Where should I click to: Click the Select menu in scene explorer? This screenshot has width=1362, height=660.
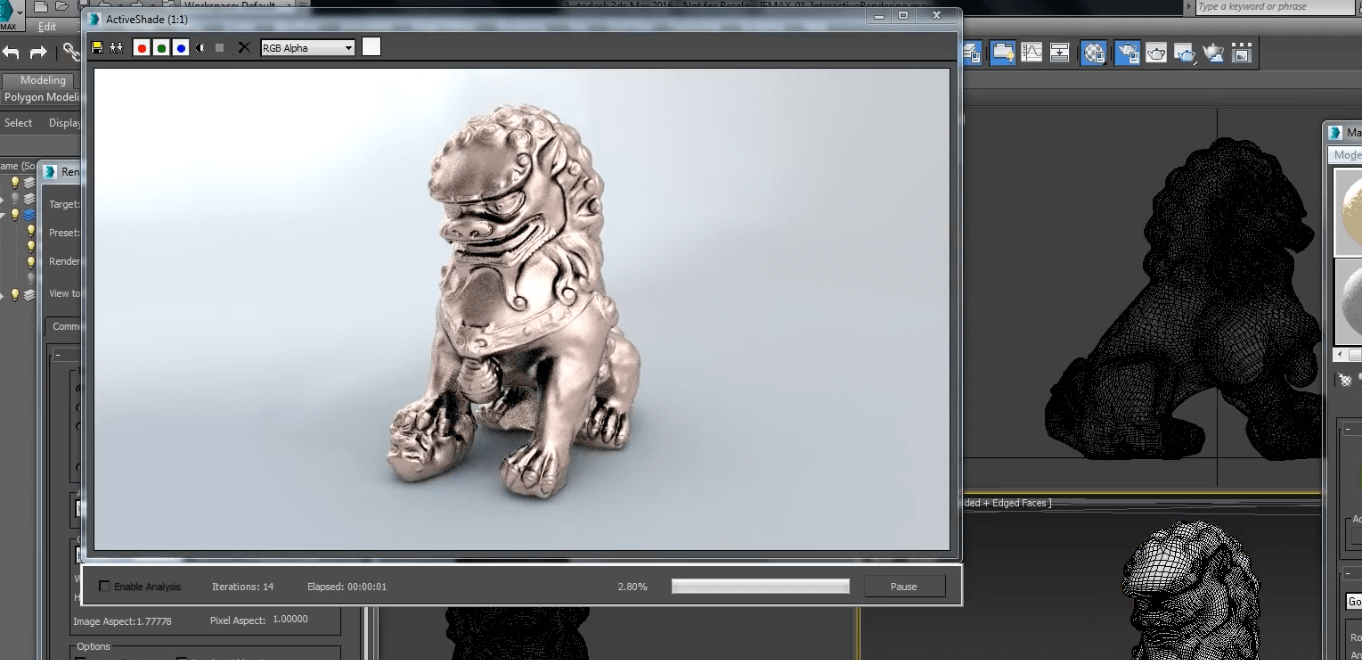click(x=18, y=123)
